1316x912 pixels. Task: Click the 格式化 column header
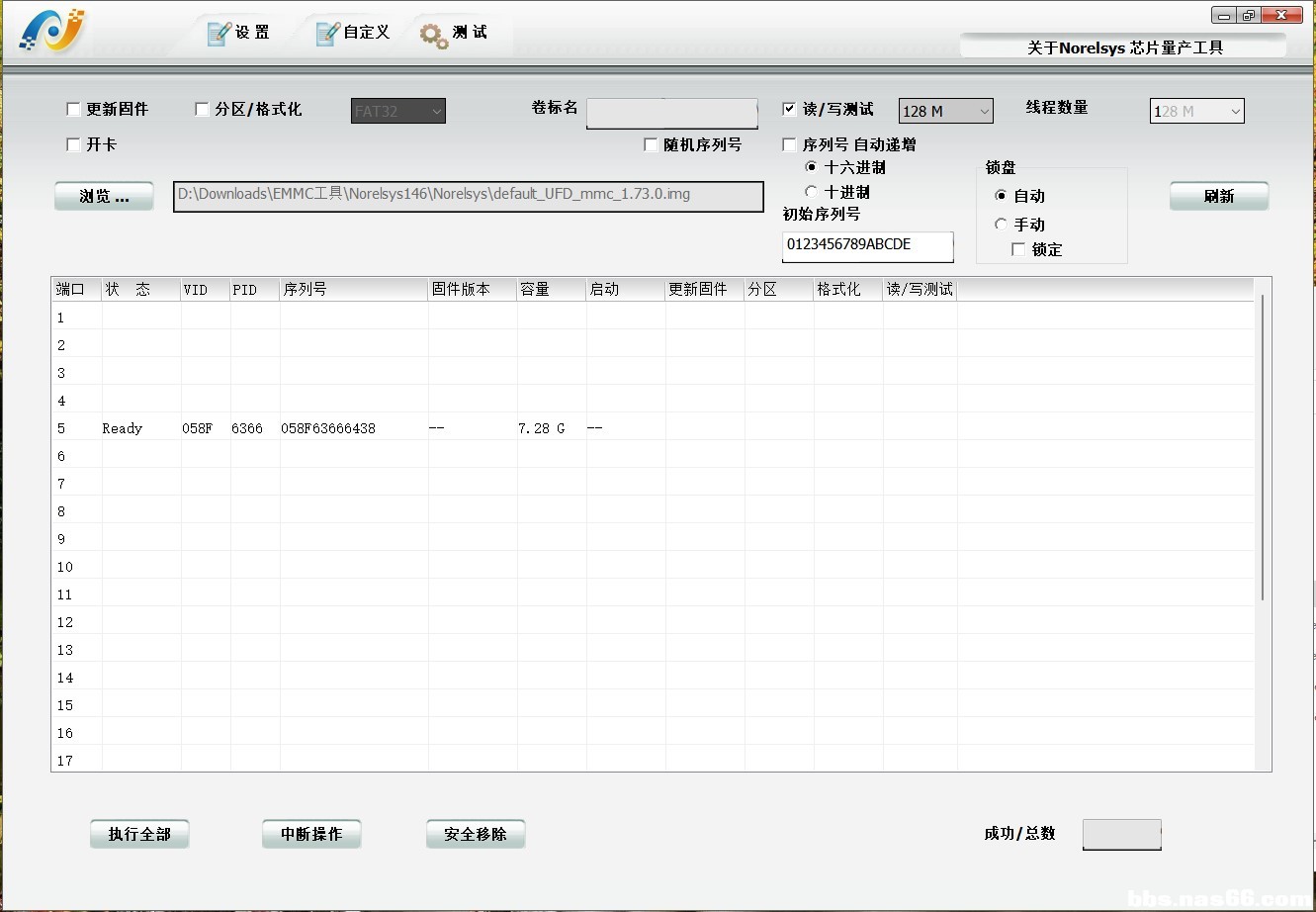[x=848, y=289]
